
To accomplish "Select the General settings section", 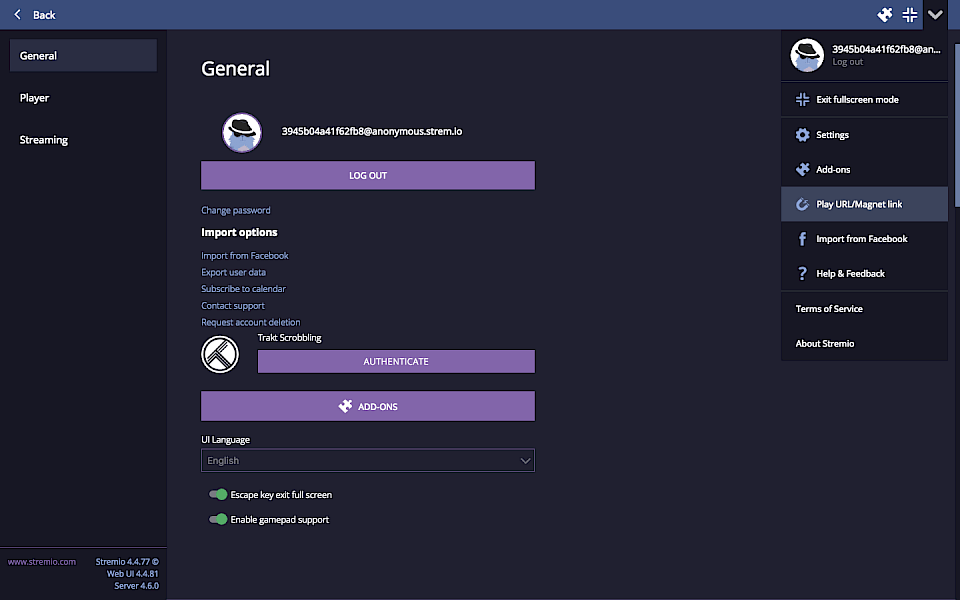I will coord(83,56).
